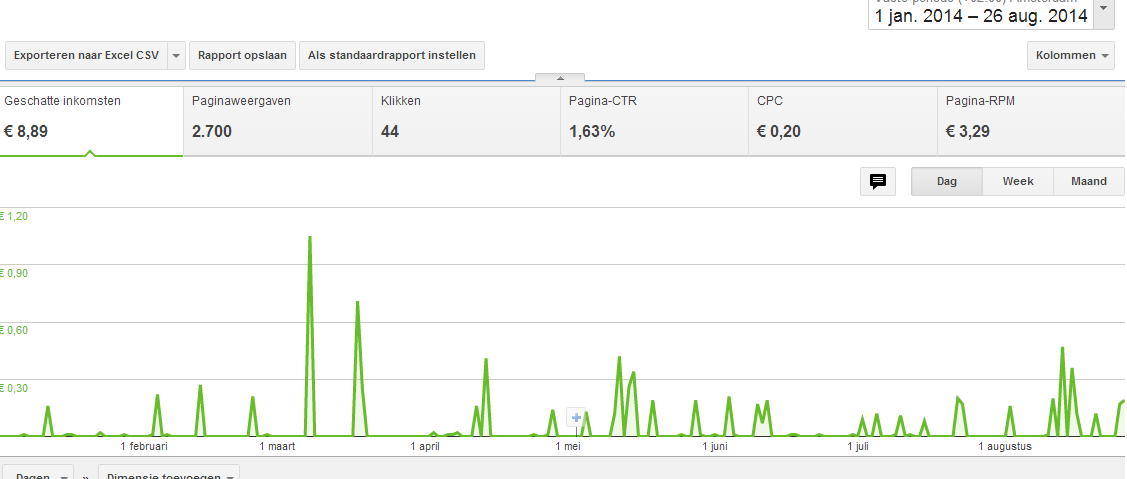
Task: Click the 1 februari axis label
Action: click(144, 447)
